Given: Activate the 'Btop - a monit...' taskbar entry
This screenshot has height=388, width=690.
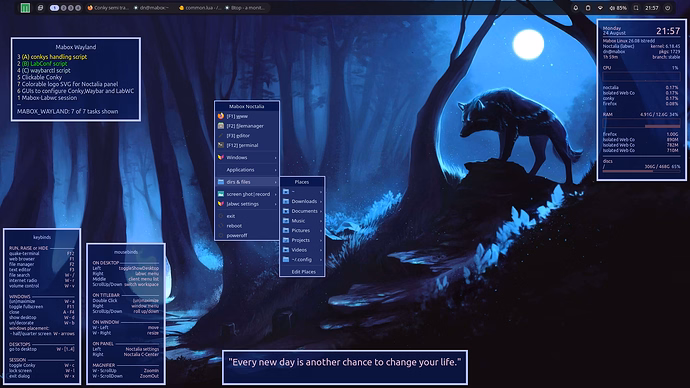Looking at the screenshot, I should [x=245, y=7].
